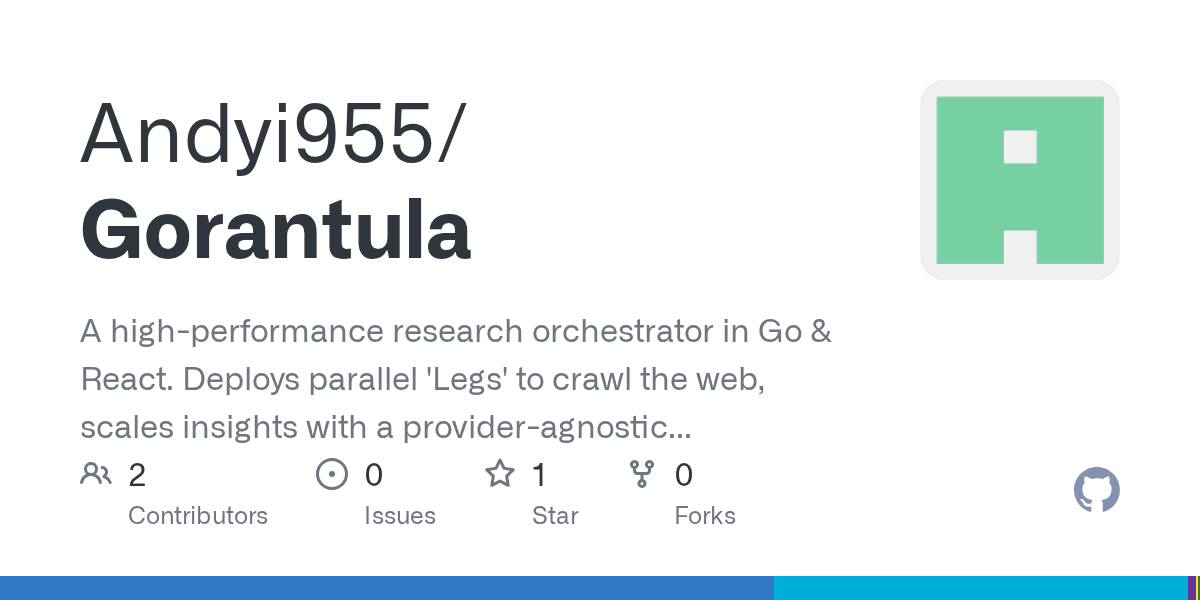Click the contributors count number 2

coord(137,475)
